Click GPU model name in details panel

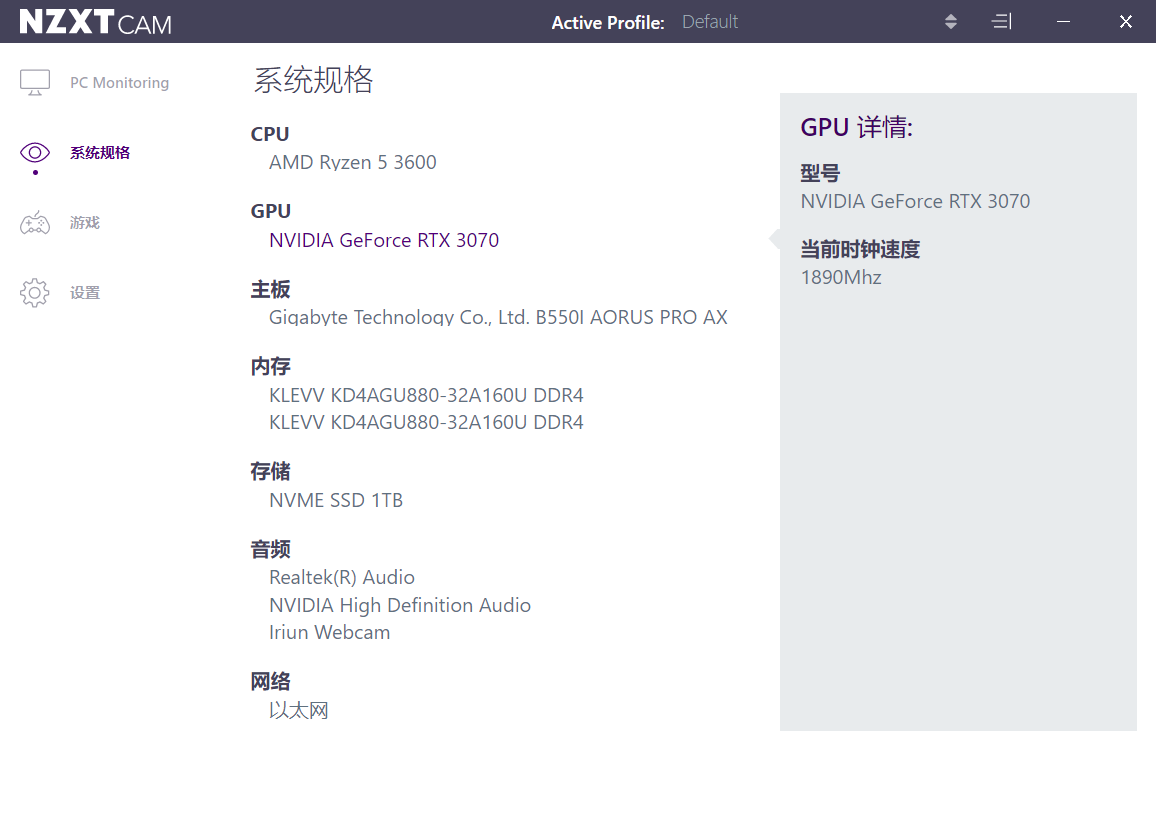click(915, 201)
